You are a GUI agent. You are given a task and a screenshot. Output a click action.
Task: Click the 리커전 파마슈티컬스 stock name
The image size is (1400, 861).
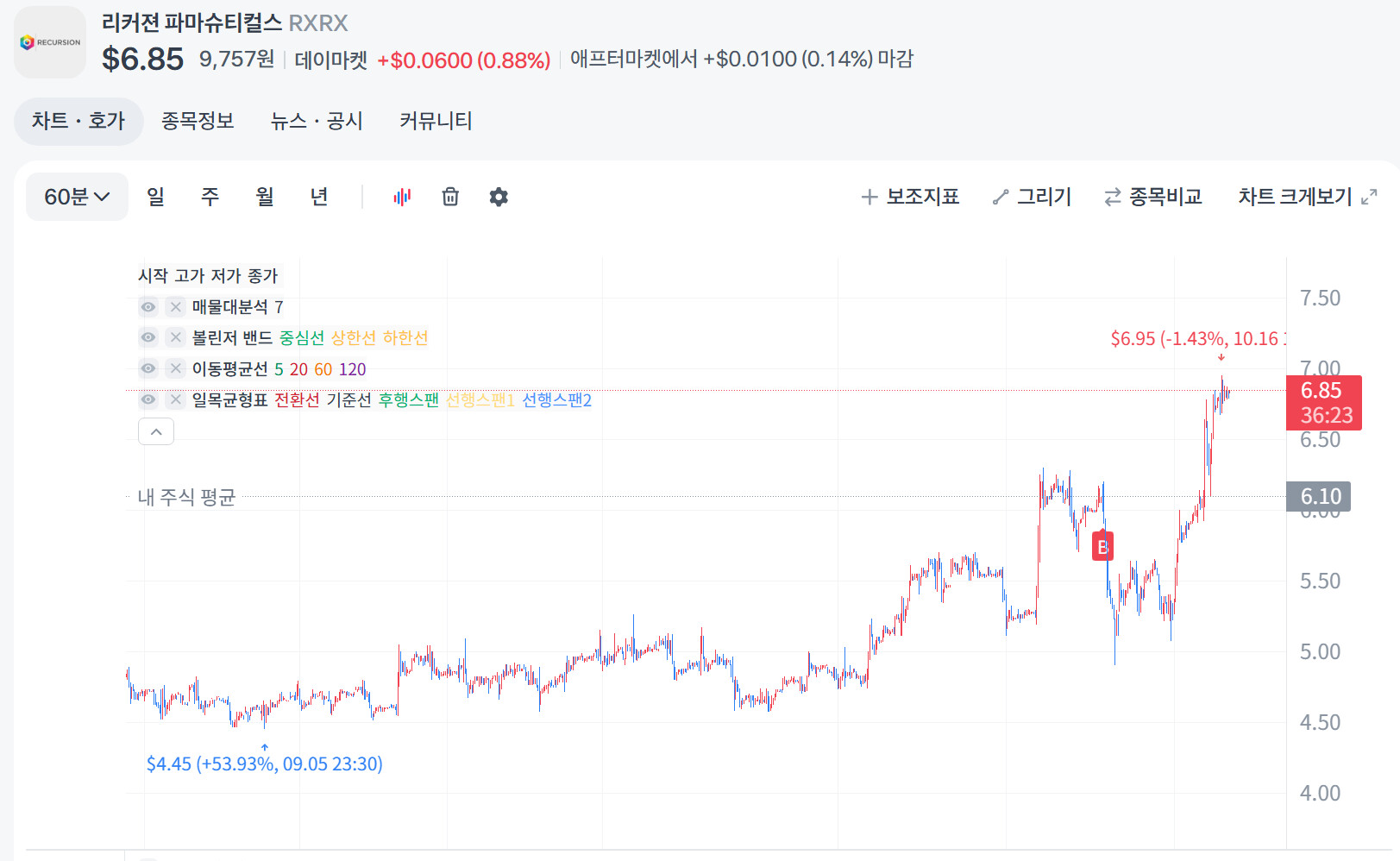191,23
